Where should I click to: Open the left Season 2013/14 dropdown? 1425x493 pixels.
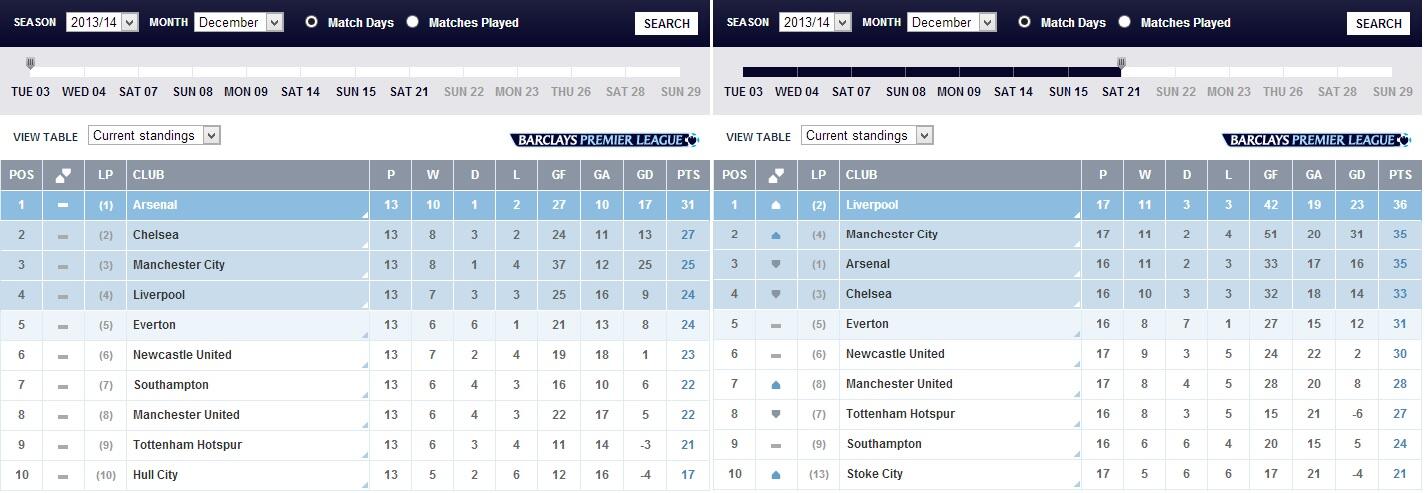point(102,22)
